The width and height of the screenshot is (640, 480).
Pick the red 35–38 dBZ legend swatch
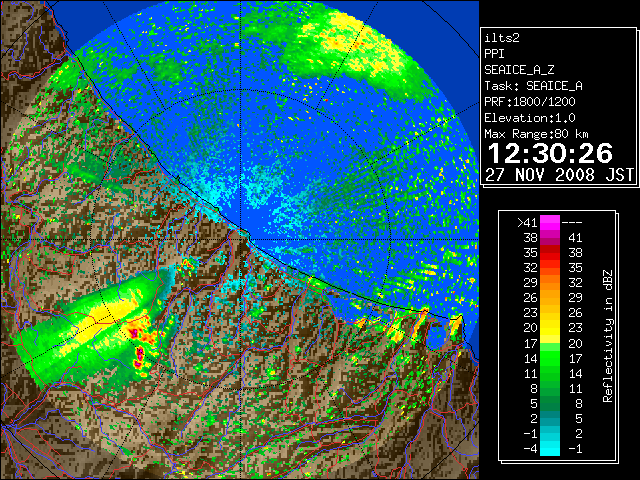tap(550, 253)
